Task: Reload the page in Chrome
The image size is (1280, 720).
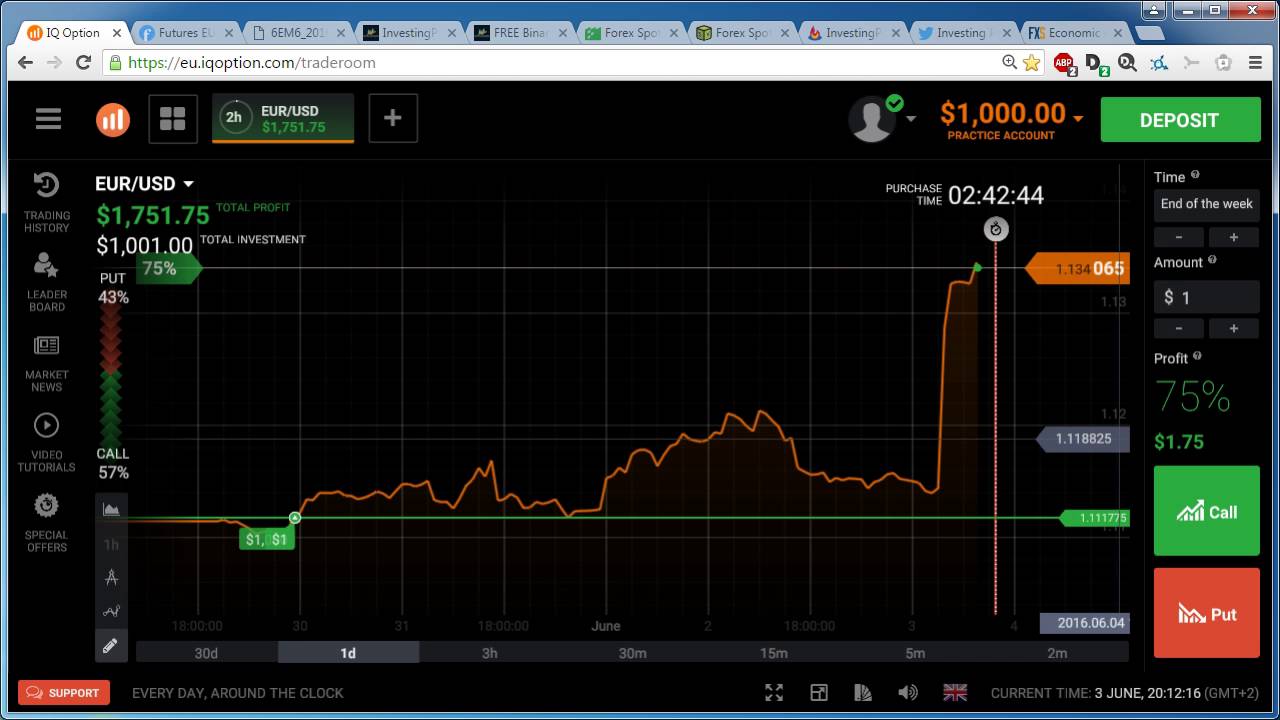Action: pyautogui.click(x=84, y=62)
